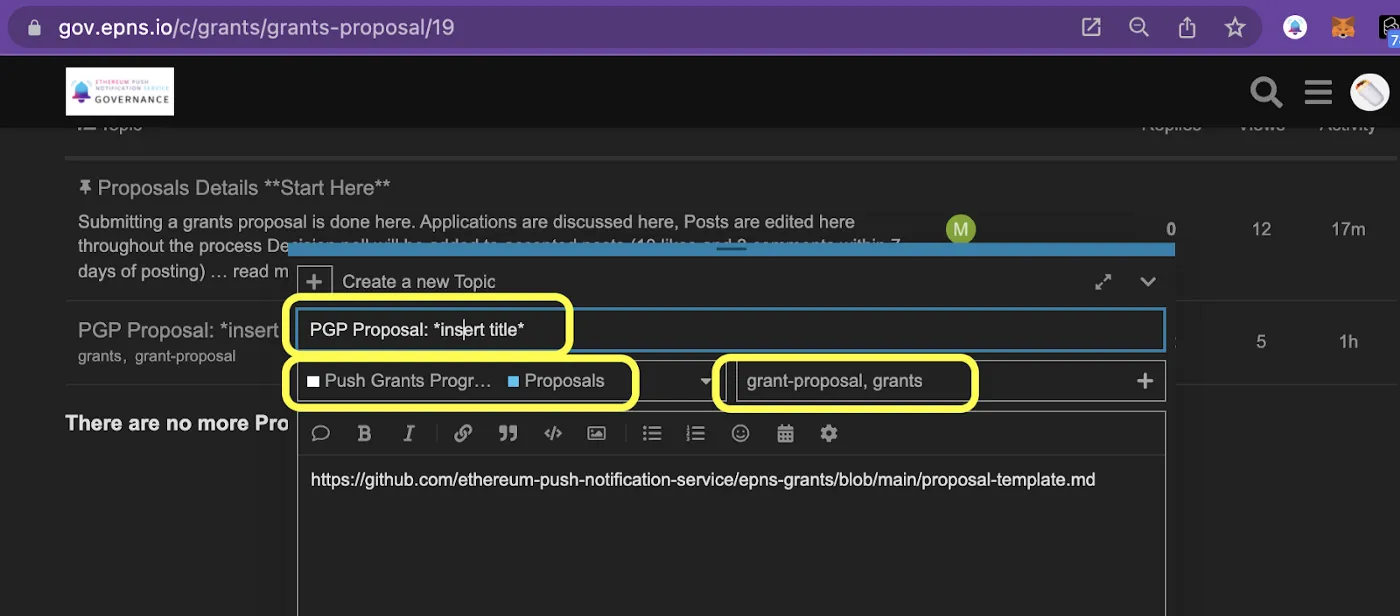
Task: Insert date/time with the calendar icon
Action: [x=785, y=433]
